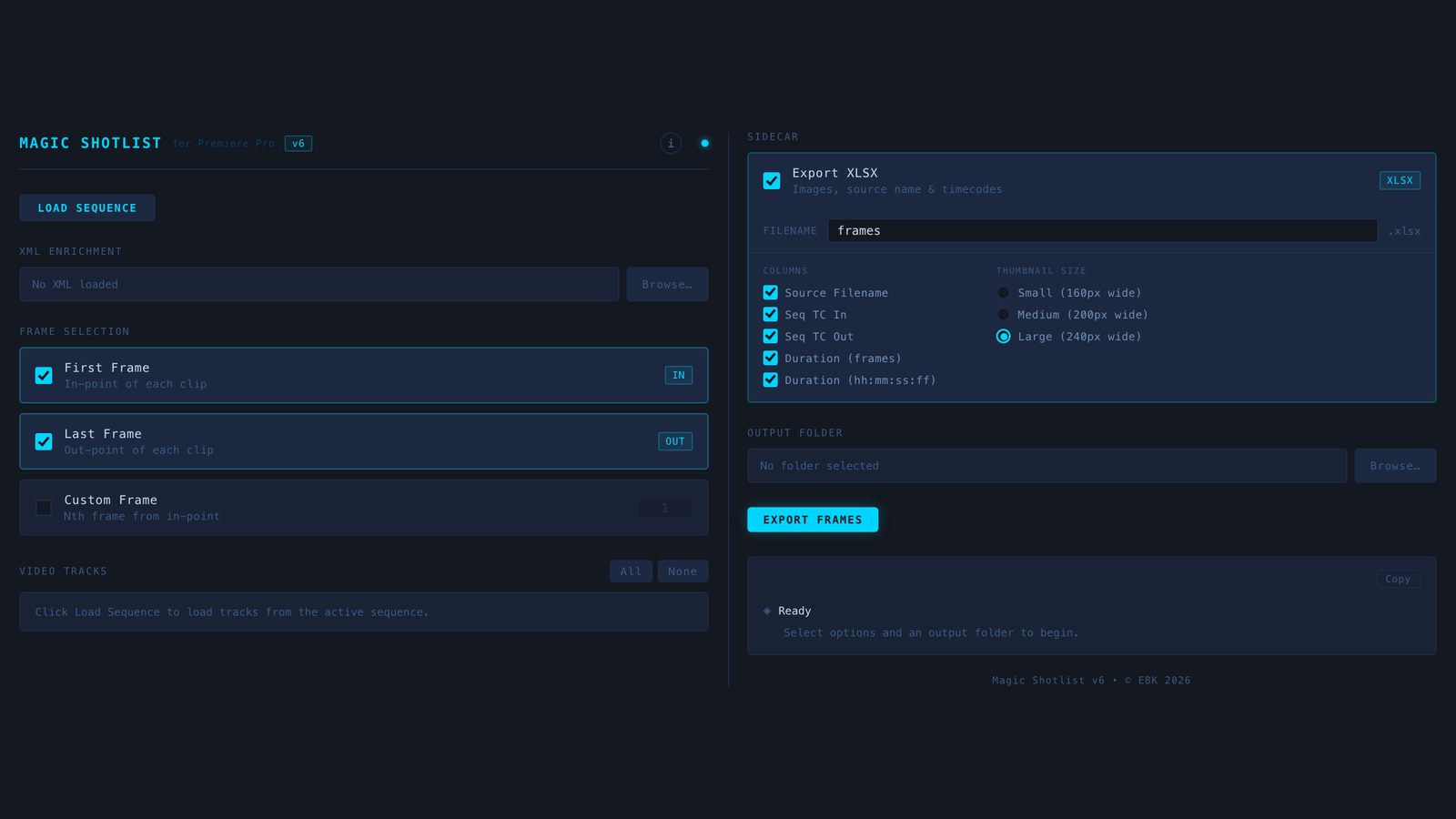Select All video tracks
1456x819 pixels.
(x=631, y=571)
